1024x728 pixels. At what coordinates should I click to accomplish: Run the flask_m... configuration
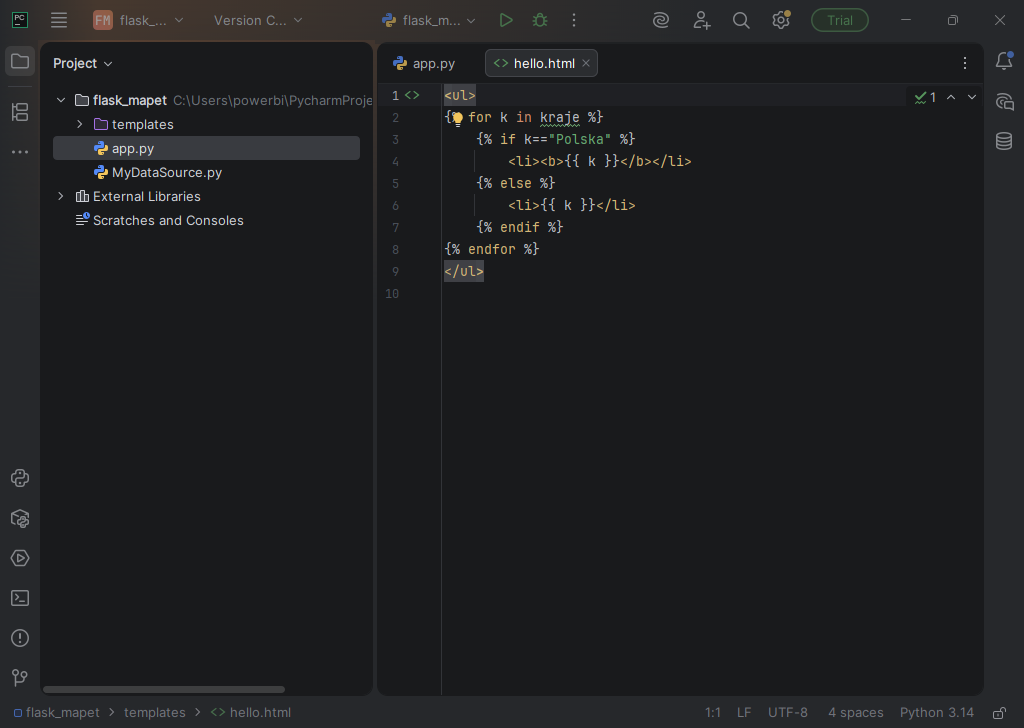click(505, 20)
